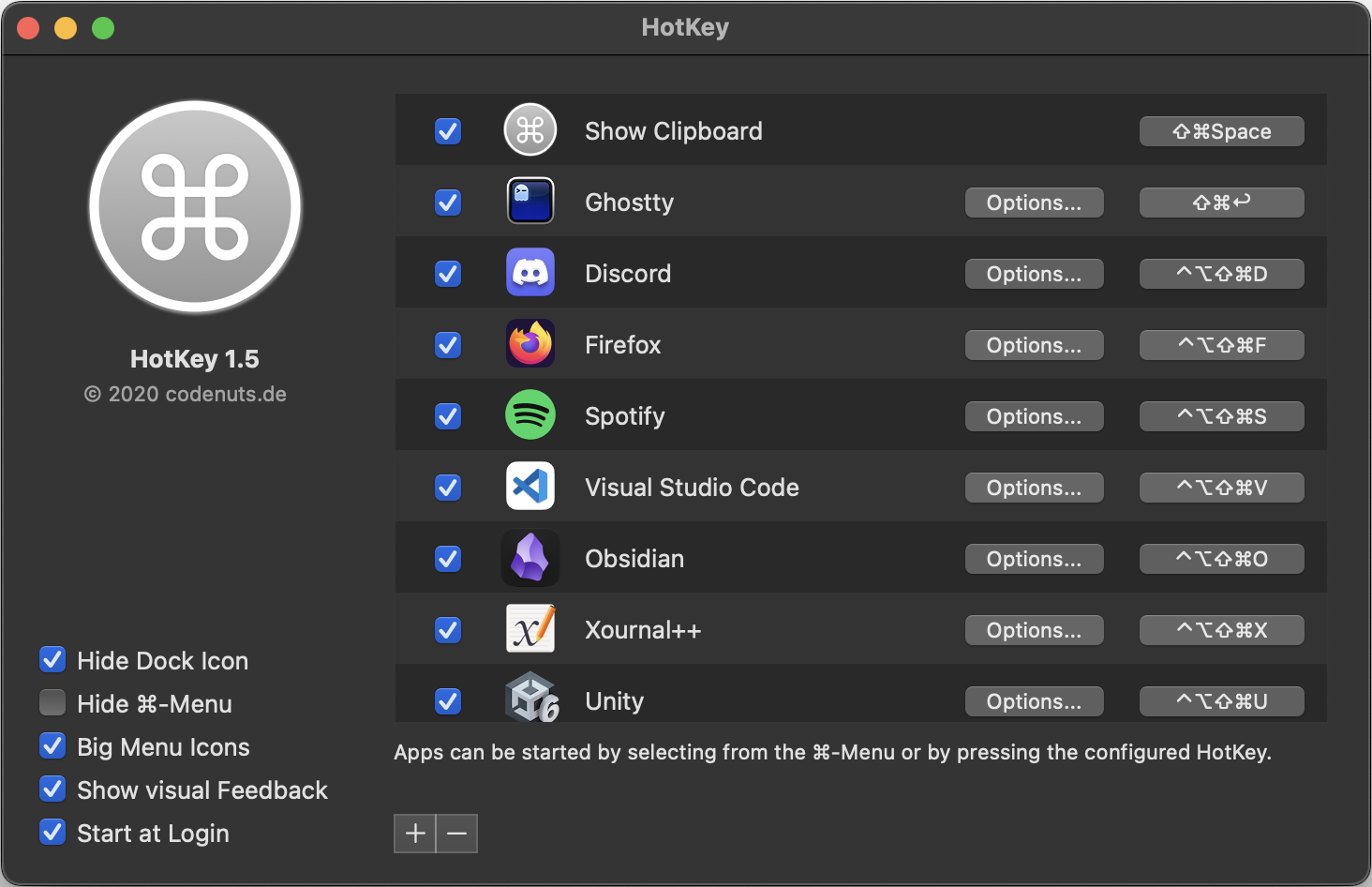Click Options for Visual Studio Code
Screen dimensions: 1372x887
coord(1034,487)
